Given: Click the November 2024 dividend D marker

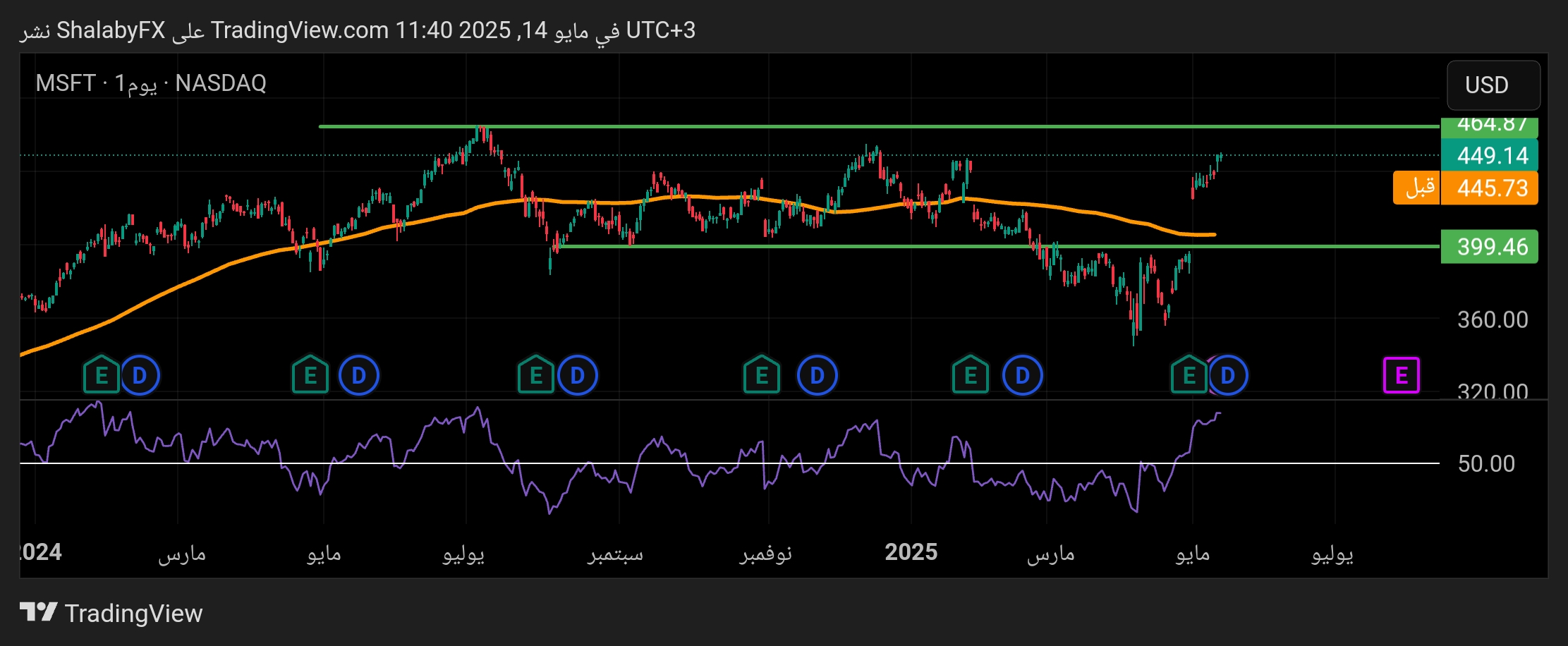Looking at the screenshot, I should click(x=818, y=375).
